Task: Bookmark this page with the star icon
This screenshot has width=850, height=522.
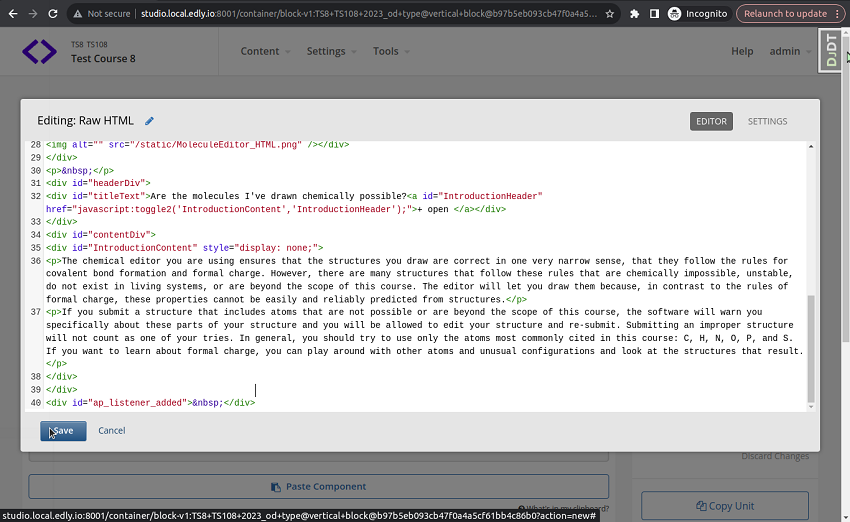Action: [x=609, y=14]
